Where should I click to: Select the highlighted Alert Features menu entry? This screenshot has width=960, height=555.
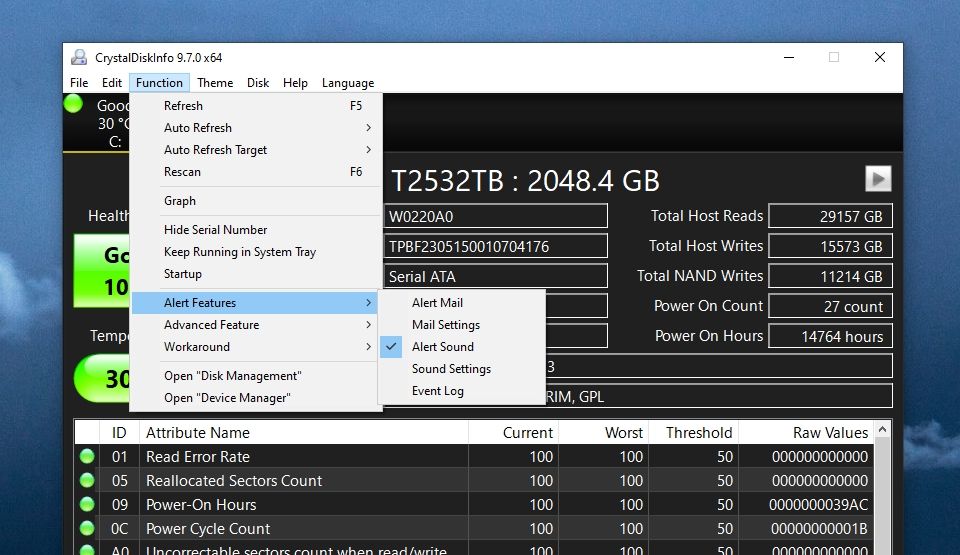point(256,303)
